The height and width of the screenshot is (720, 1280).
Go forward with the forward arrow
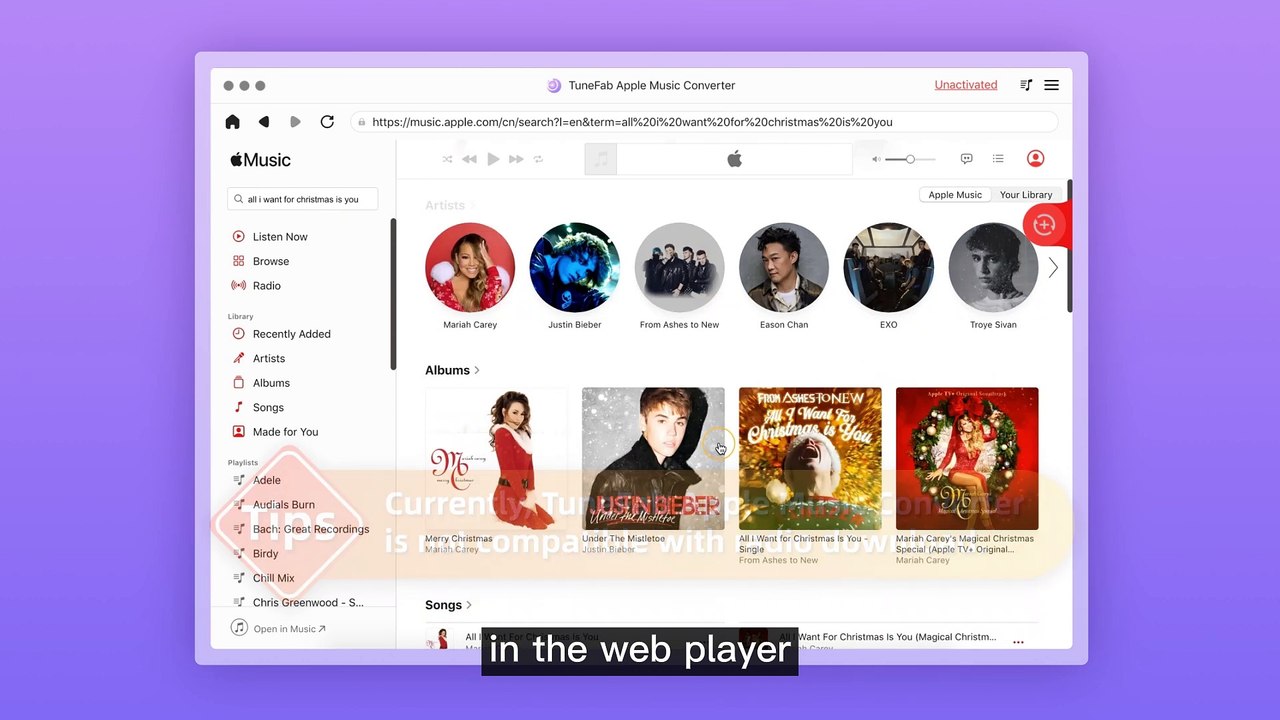(x=295, y=122)
